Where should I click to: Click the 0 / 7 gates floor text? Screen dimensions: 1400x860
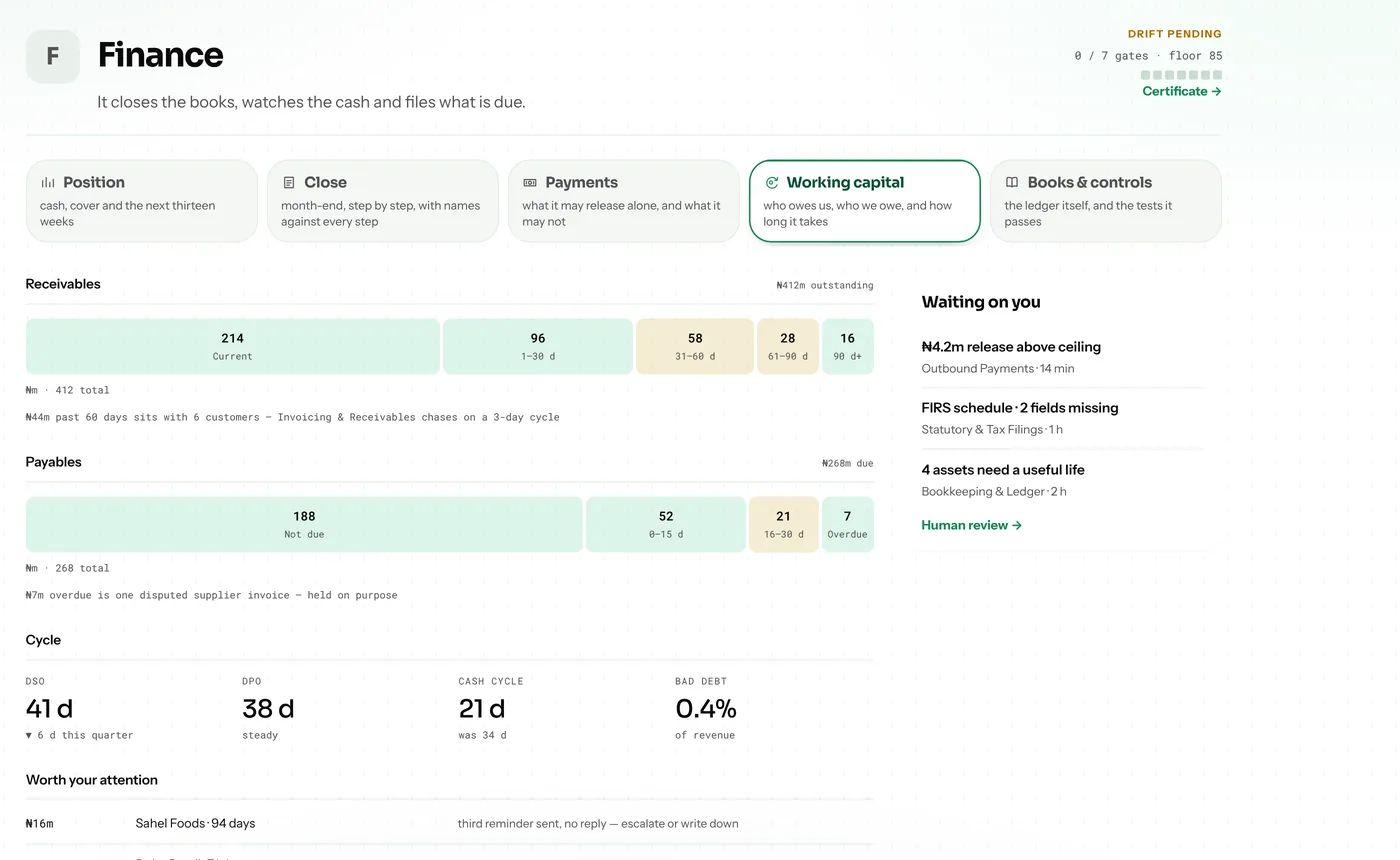coord(1148,56)
